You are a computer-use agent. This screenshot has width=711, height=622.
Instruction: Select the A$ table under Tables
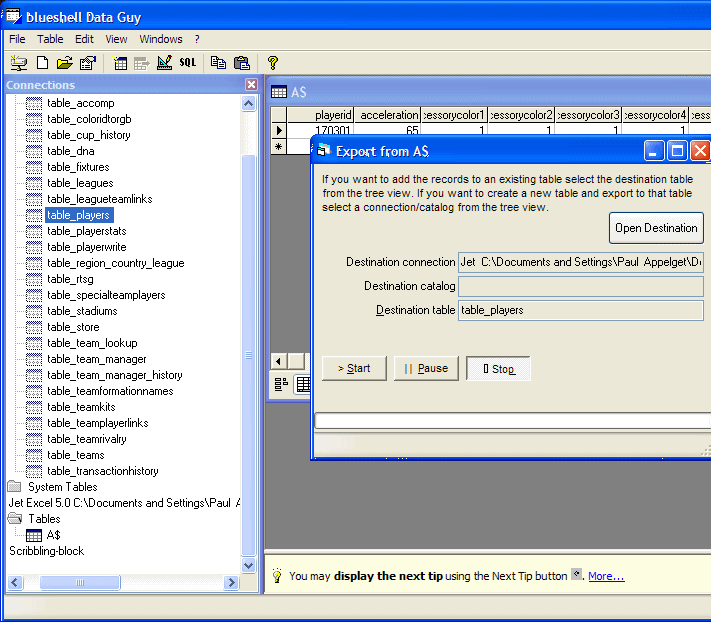pyautogui.click(x=53, y=535)
